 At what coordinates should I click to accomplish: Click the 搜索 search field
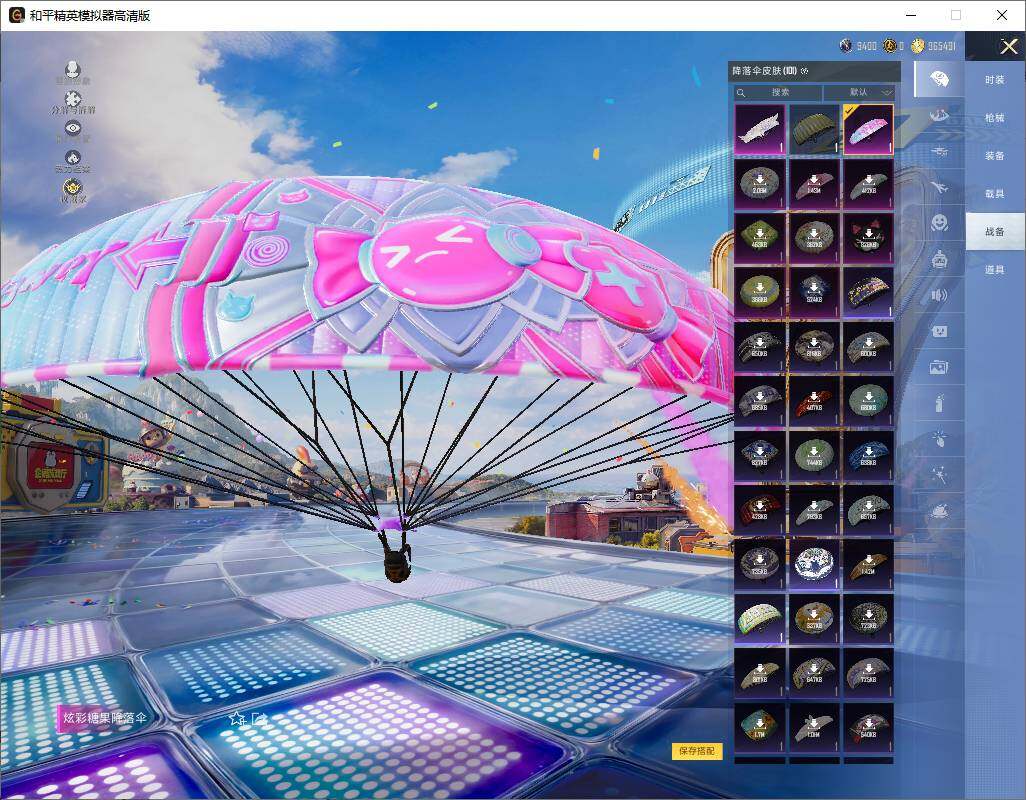(x=779, y=93)
